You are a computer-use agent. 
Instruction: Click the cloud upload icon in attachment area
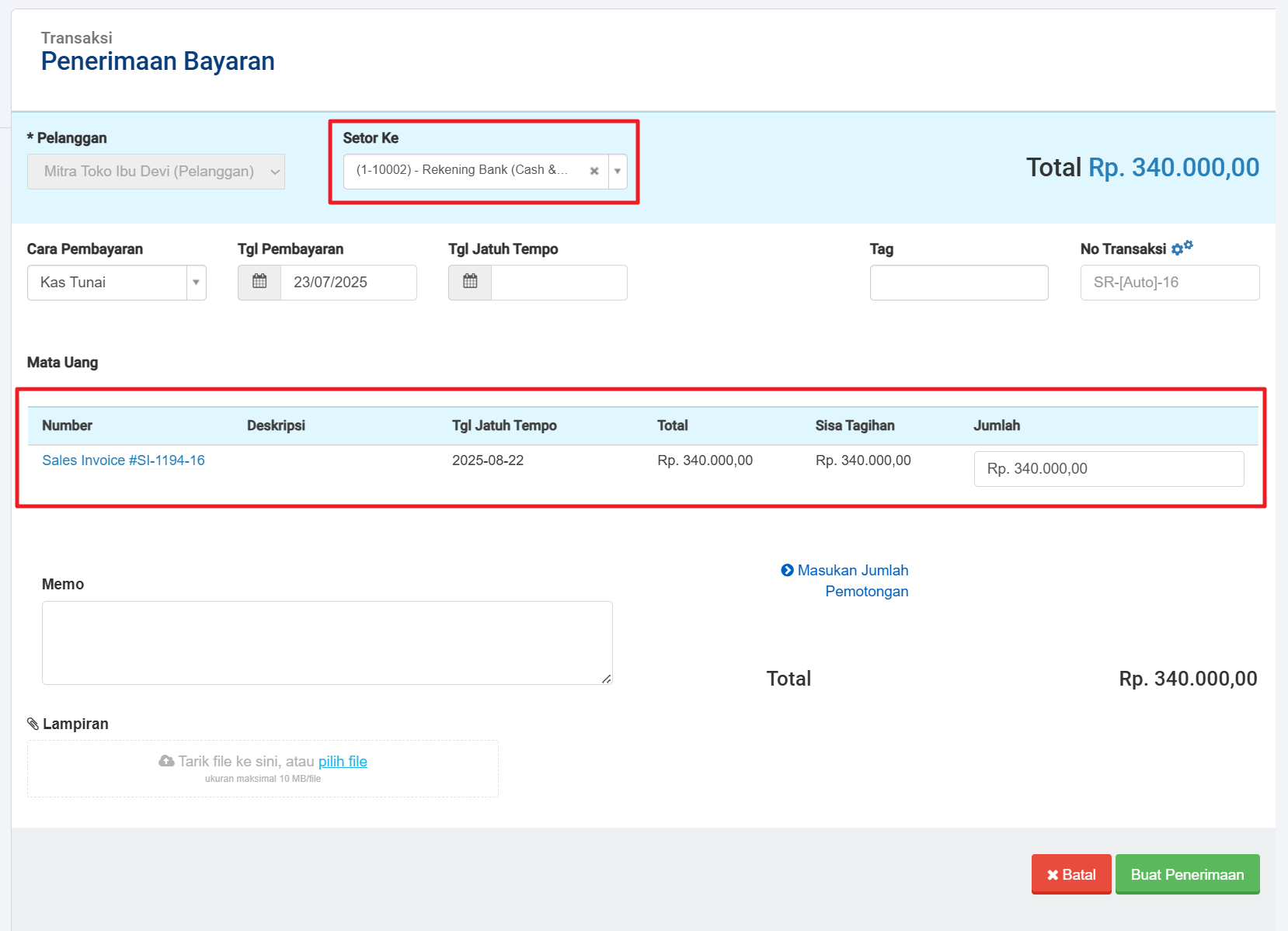click(166, 761)
